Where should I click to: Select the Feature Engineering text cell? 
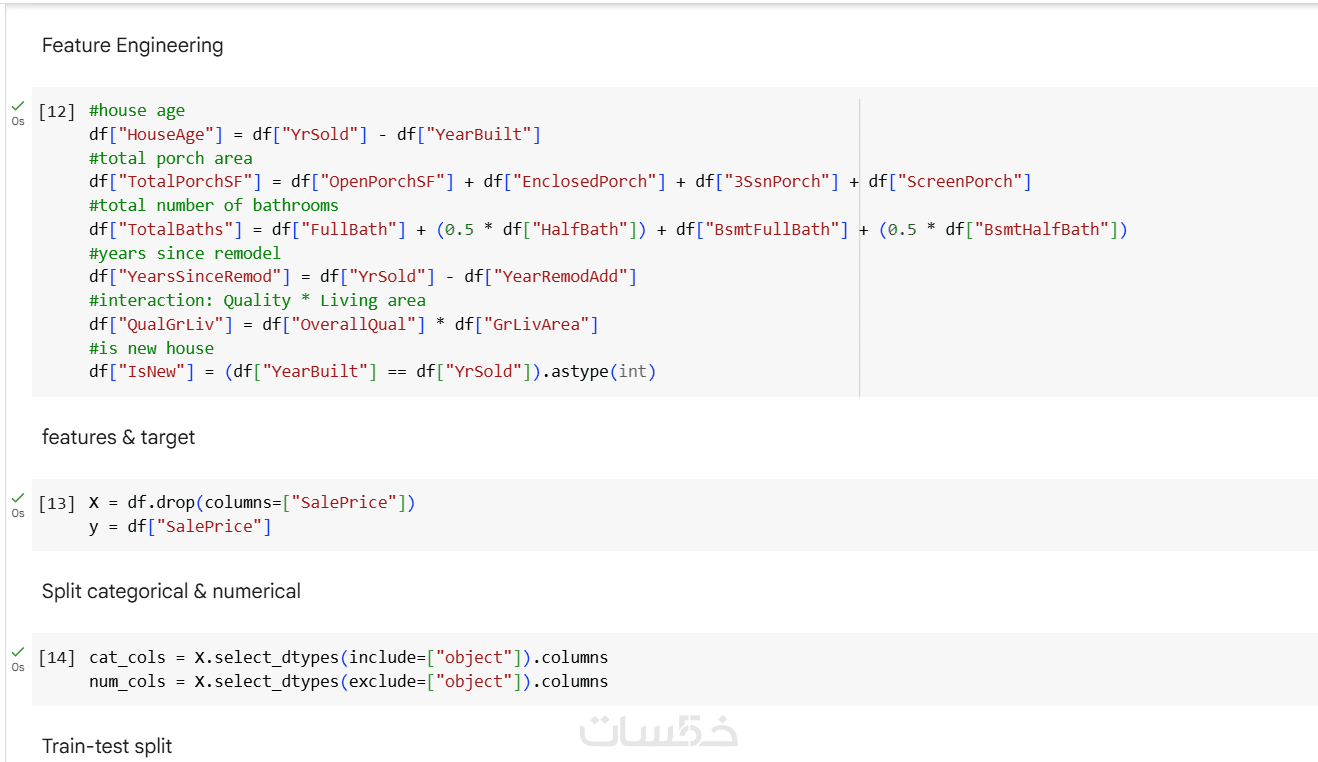coord(133,45)
